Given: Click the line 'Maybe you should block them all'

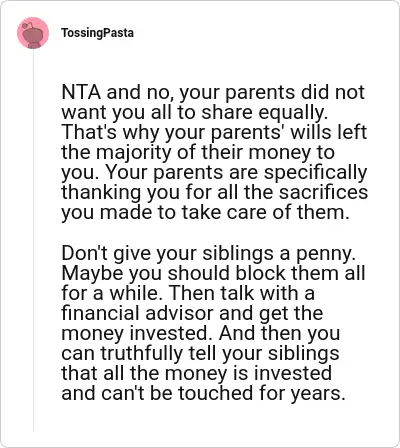Looking at the screenshot, I should 213,273.
